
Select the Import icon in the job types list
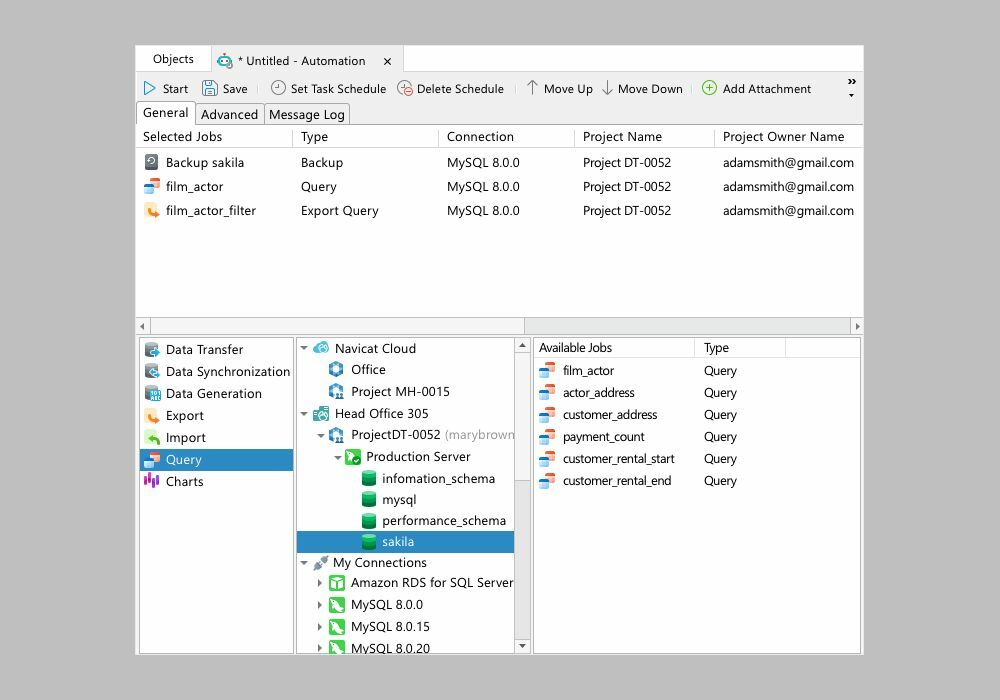click(152, 438)
